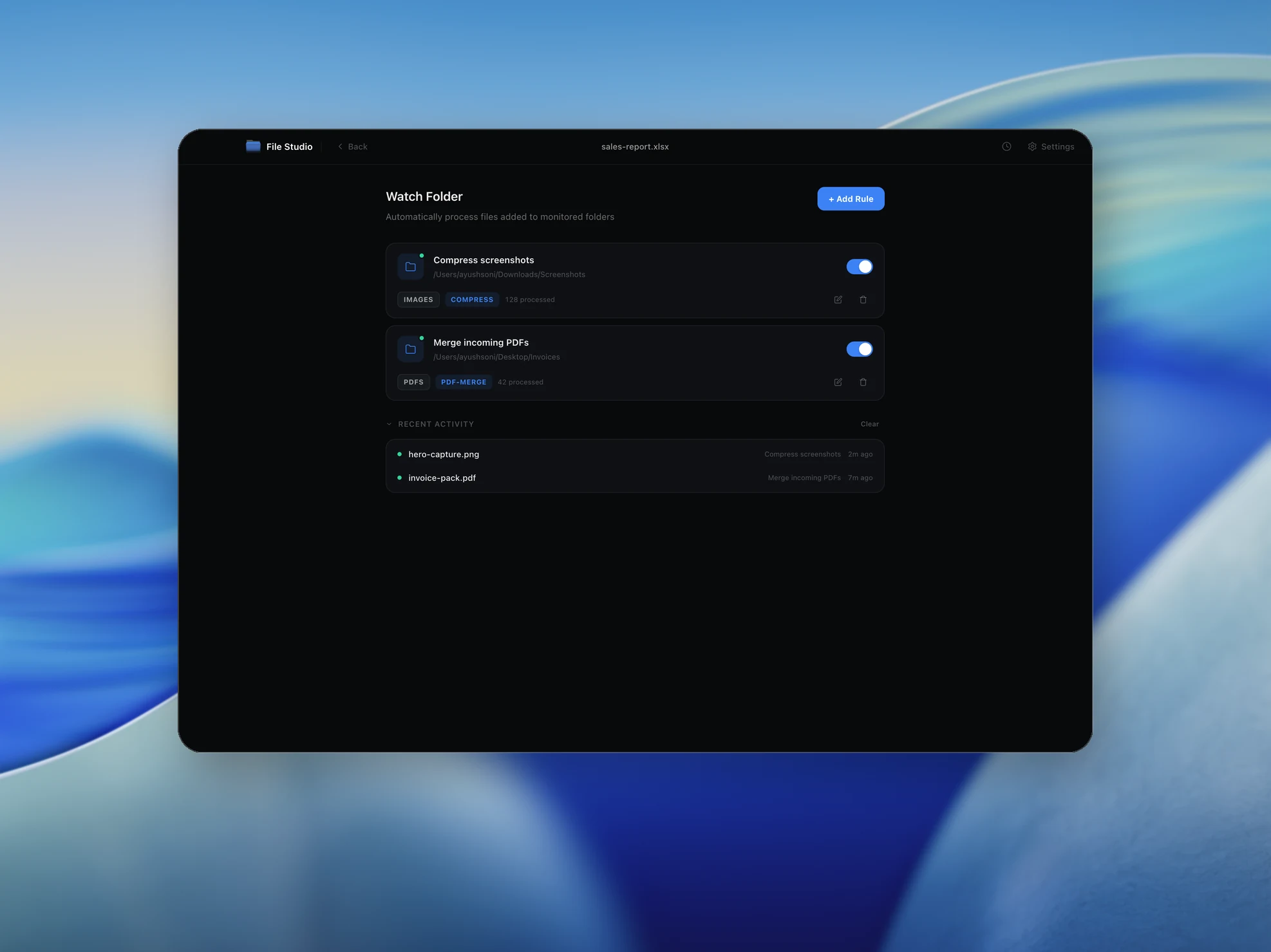
Task: Click the sales-report.xlsx title
Action: [x=635, y=147]
